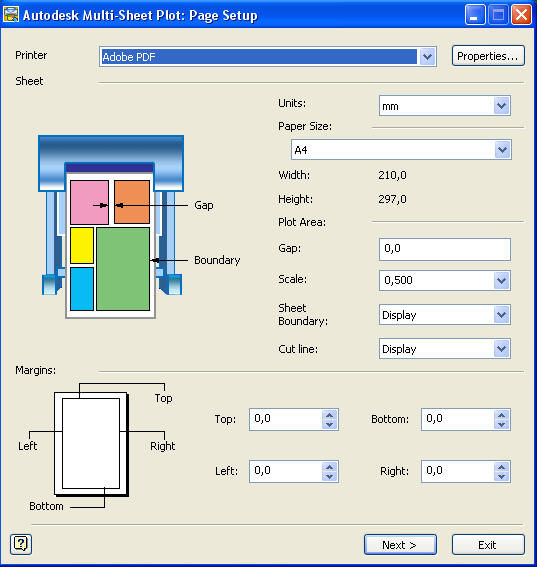Click the Exit button
Viewport: 537px width, 567px height.
(x=488, y=545)
